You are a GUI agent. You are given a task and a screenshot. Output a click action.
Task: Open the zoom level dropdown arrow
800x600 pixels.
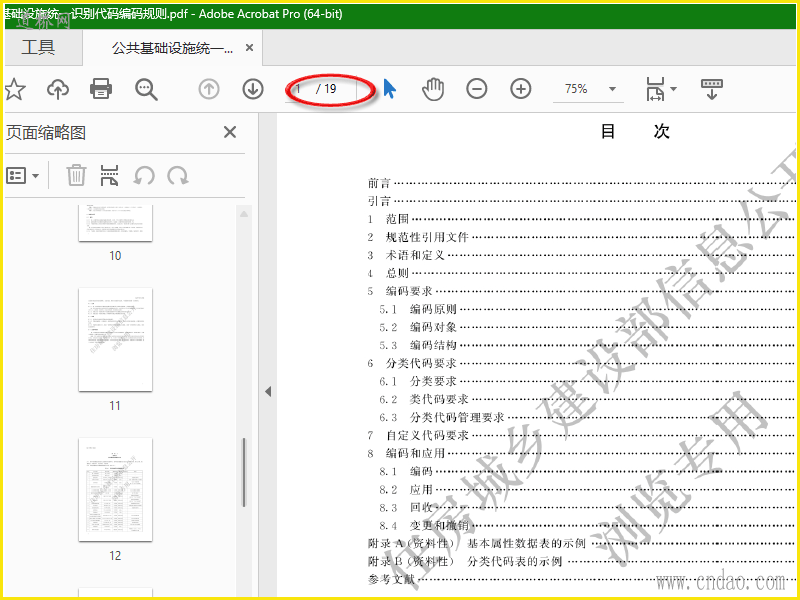[x=612, y=89]
